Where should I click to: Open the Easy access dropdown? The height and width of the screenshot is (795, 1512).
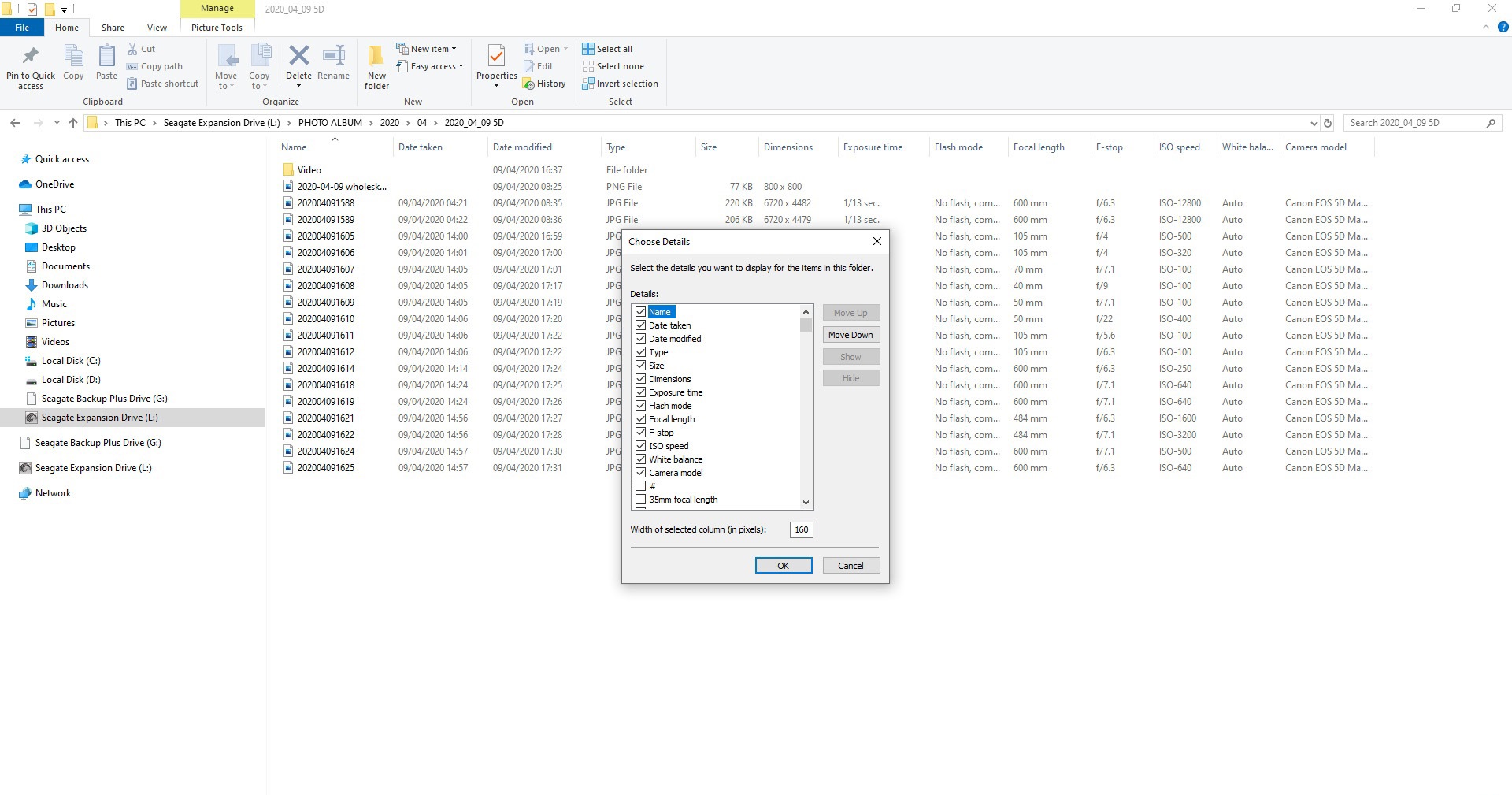tap(430, 66)
